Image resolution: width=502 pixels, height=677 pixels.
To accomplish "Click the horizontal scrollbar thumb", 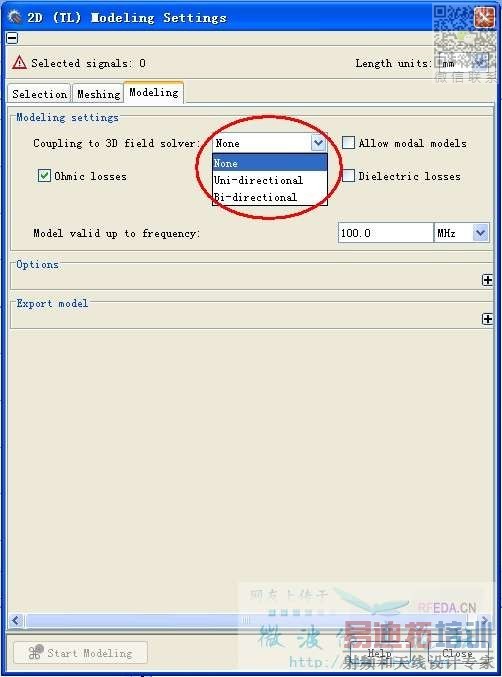I will click(x=245, y=621).
